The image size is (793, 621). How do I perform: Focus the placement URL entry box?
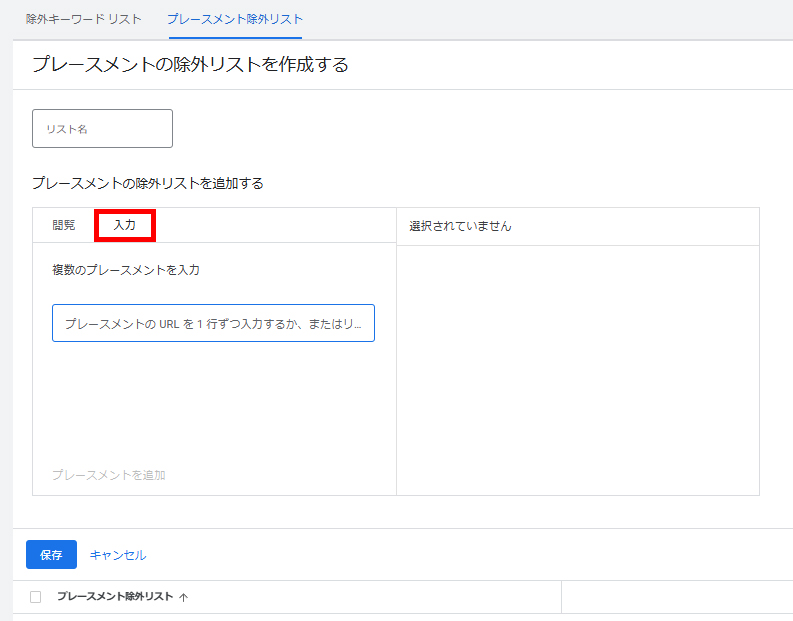click(213, 324)
